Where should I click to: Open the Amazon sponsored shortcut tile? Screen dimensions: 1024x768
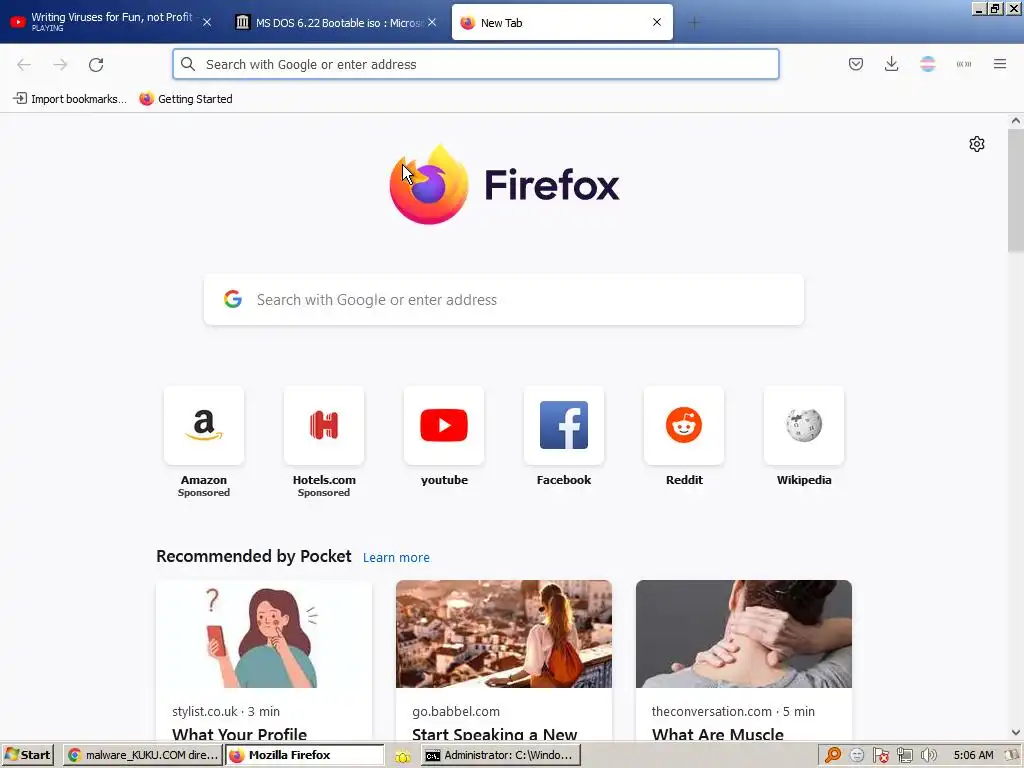(204, 425)
